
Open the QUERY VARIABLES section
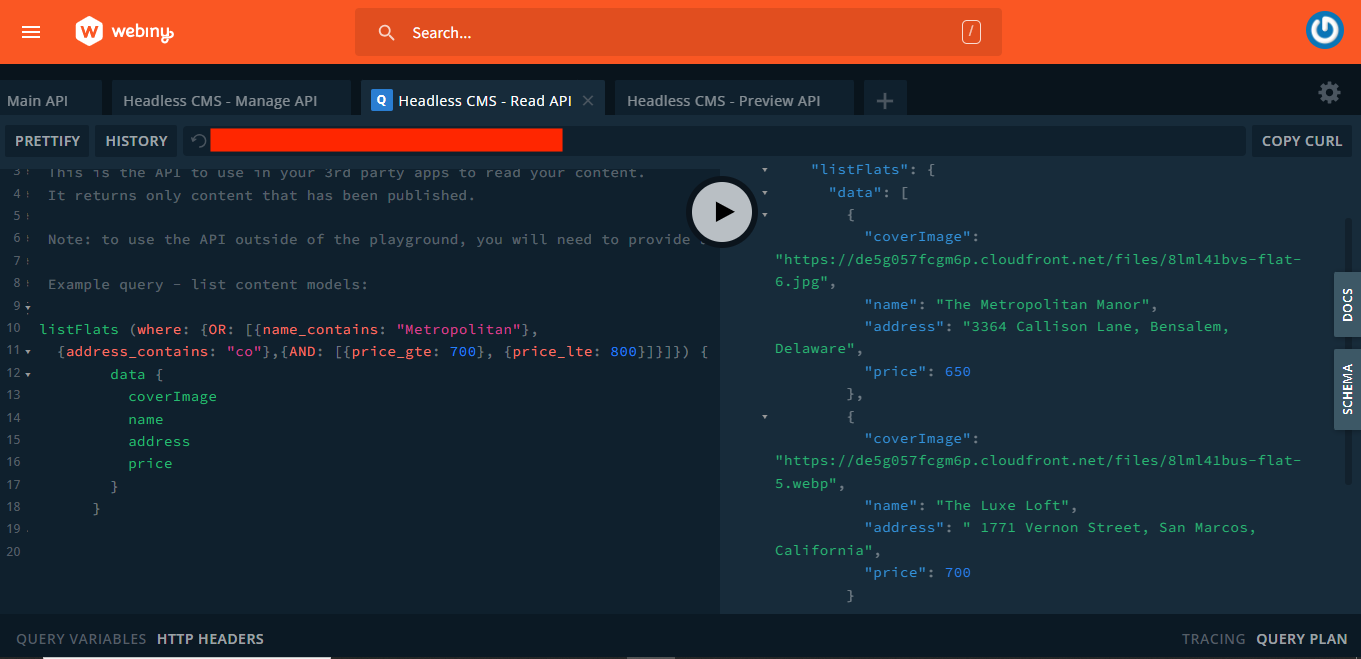80,638
